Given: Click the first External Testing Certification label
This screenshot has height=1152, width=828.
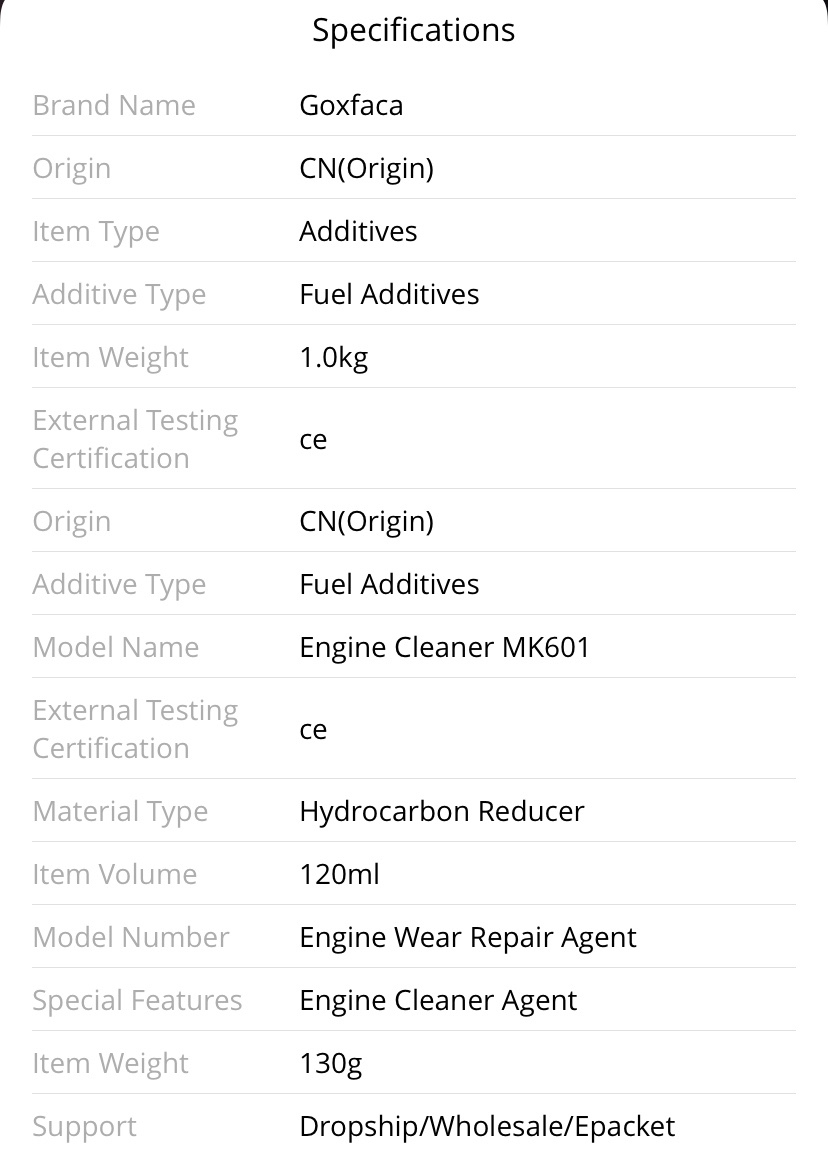Looking at the screenshot, I should [x=135, y=439].
